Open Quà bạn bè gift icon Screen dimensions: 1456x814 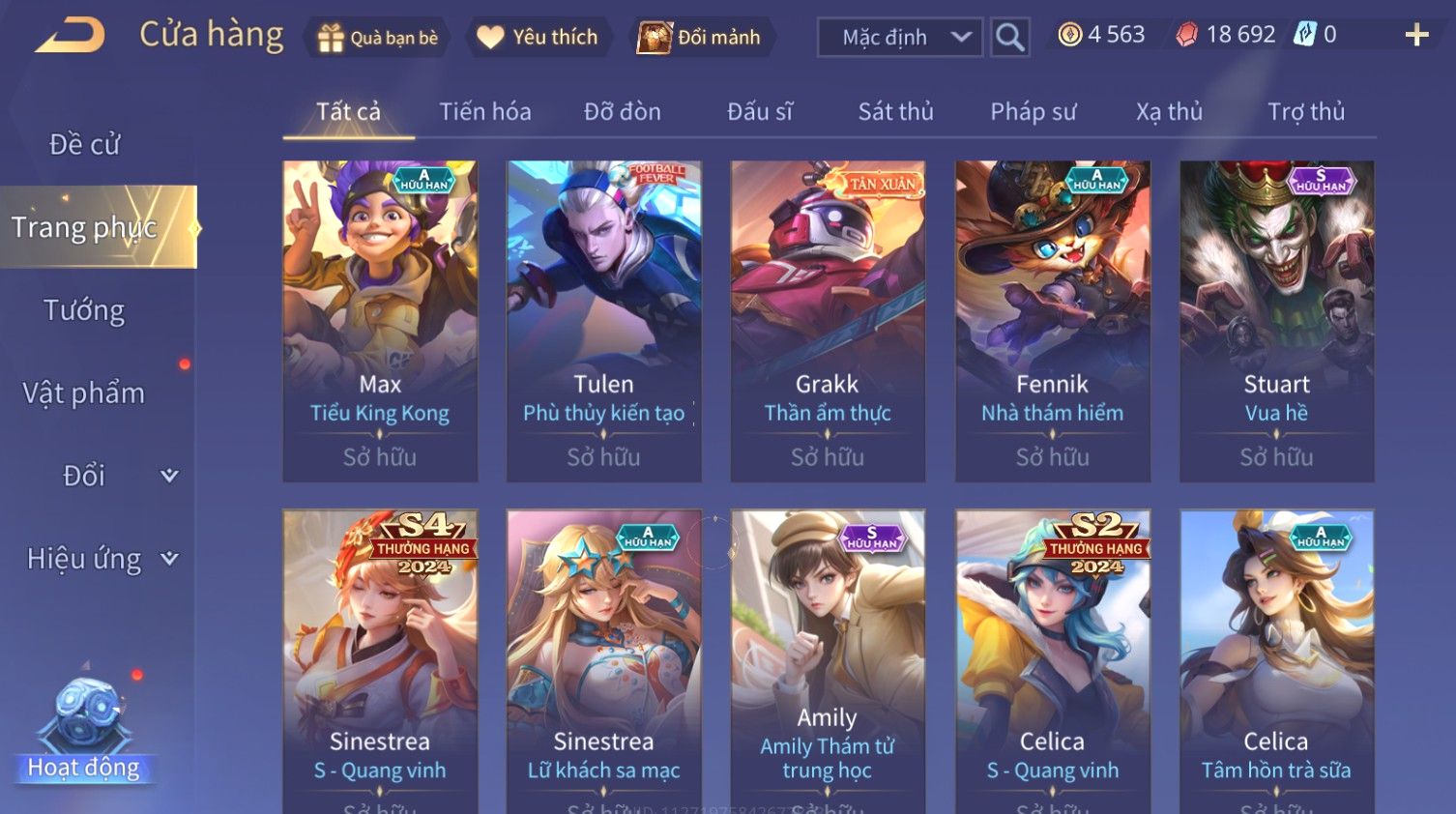coord(331,38)
